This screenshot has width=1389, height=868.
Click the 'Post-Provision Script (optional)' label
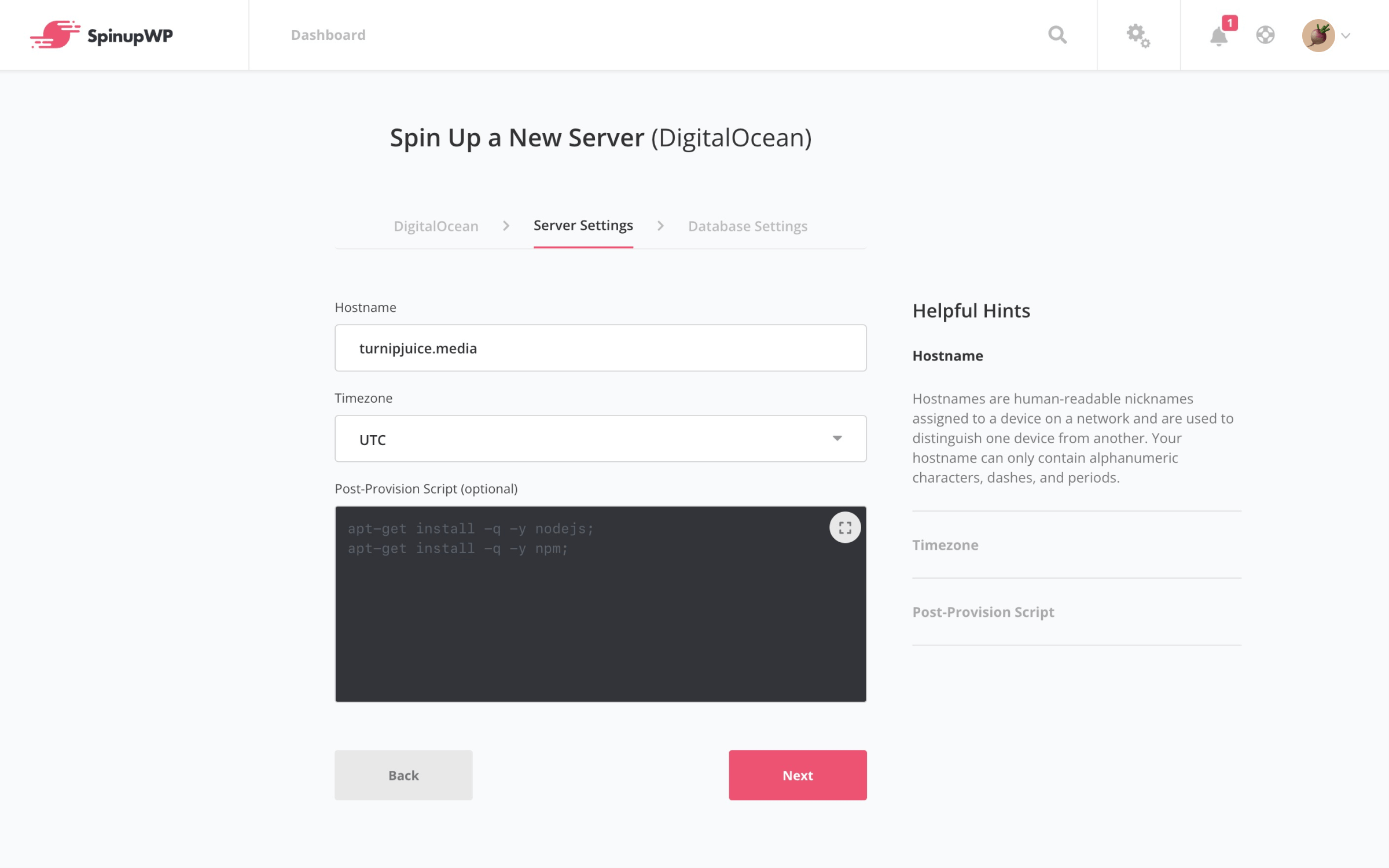tap(426, 488)
